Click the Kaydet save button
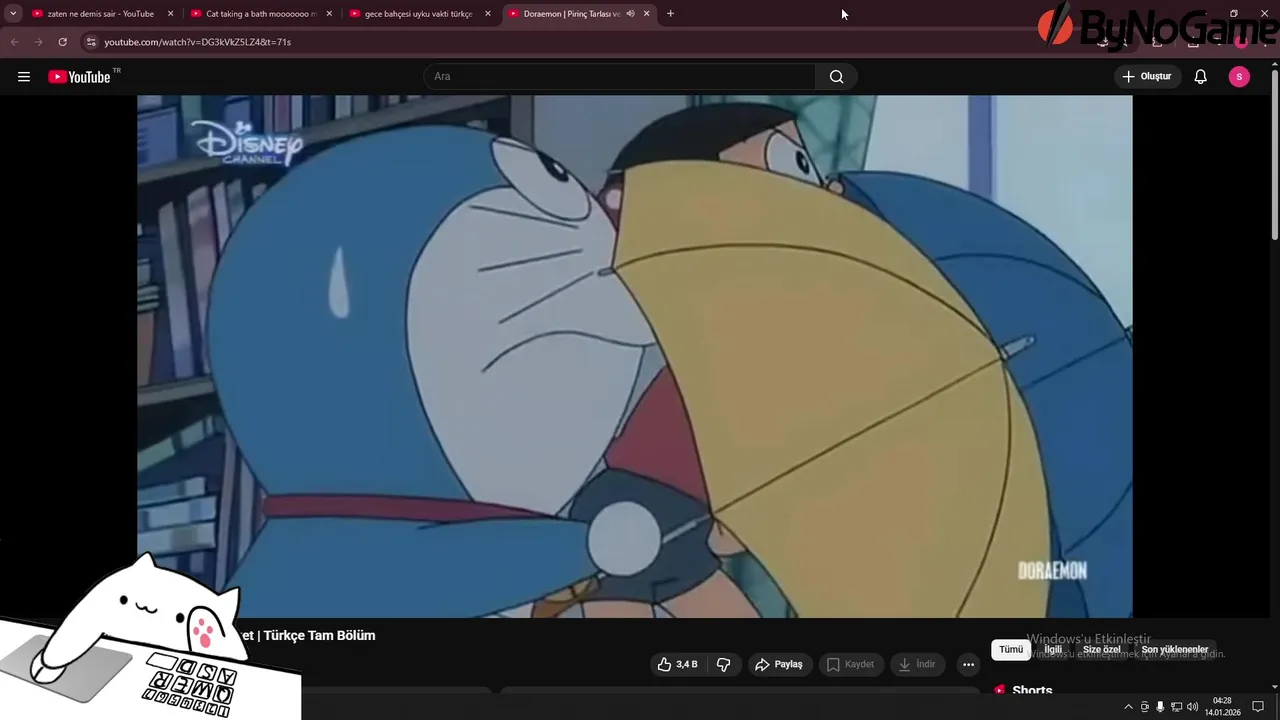The image size is (1280, 720). [851, 664]
